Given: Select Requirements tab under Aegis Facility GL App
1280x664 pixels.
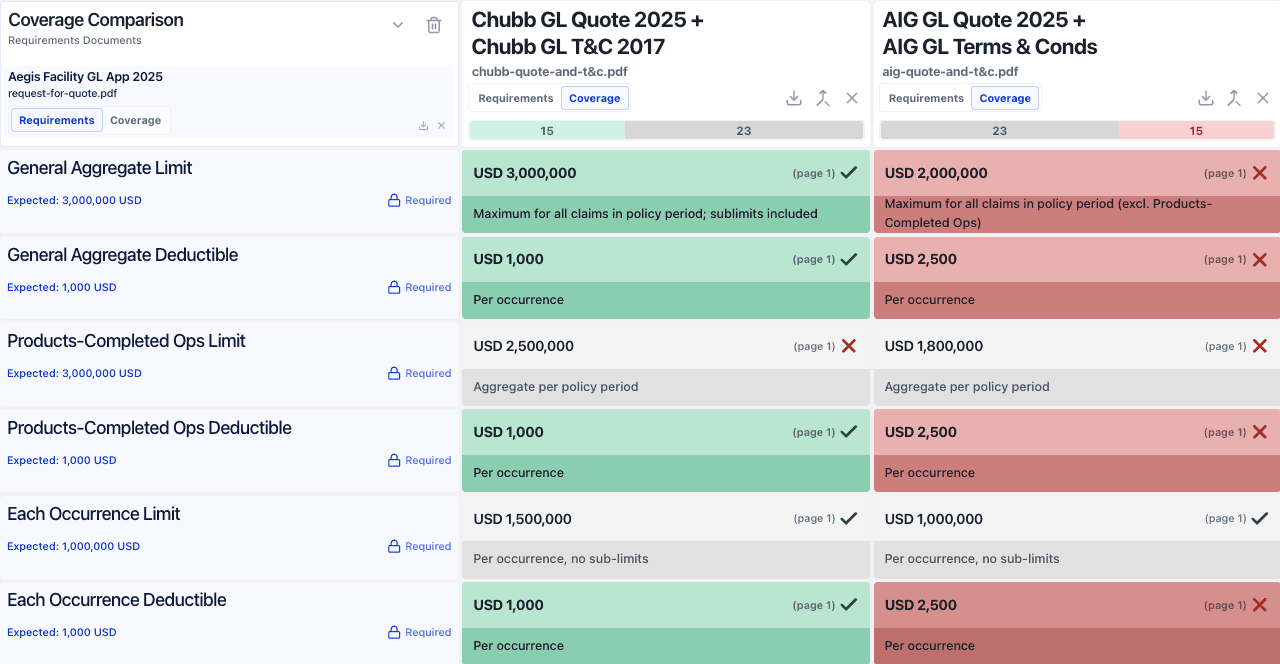Looking at the screenshot, I should 57,120.
